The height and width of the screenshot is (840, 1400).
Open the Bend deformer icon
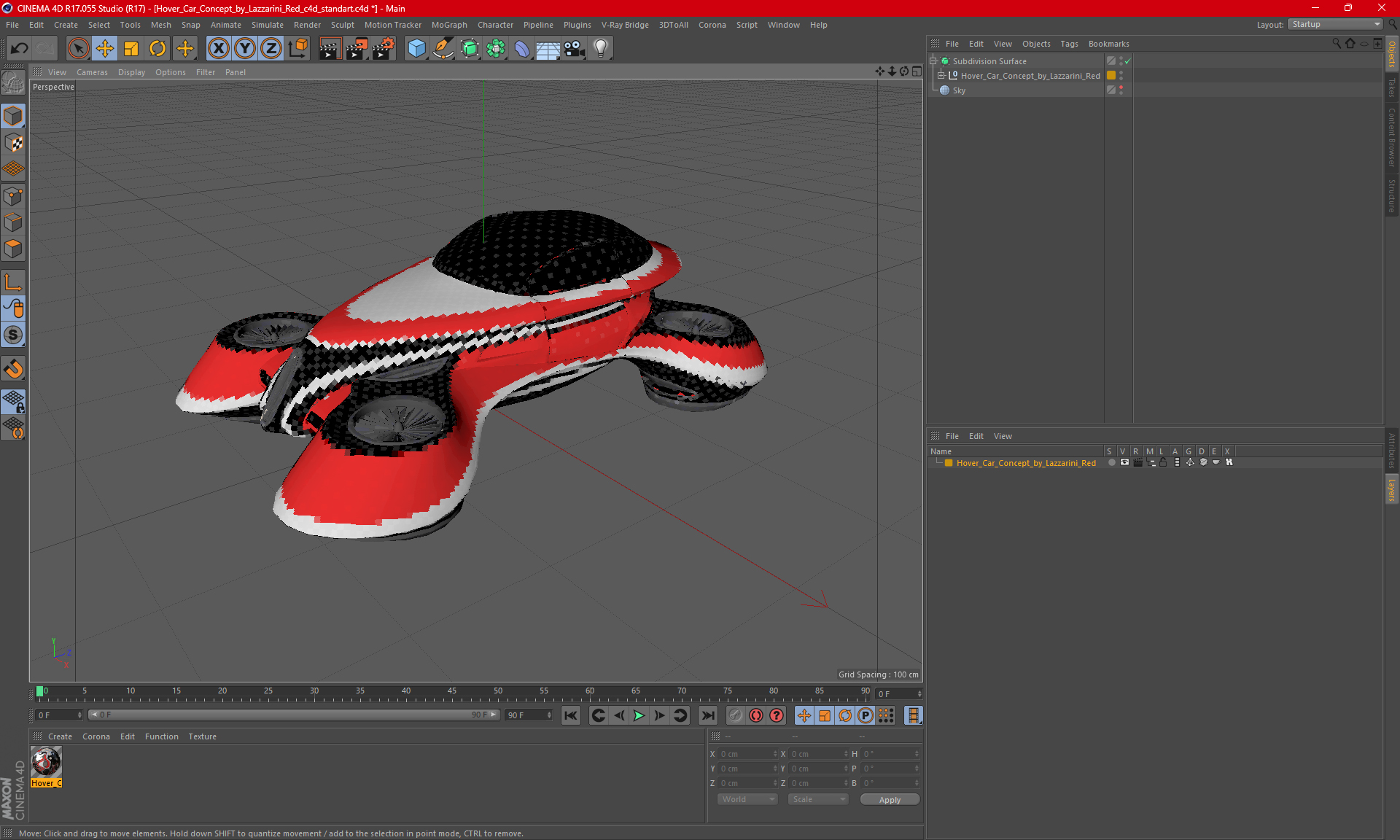tap(522, 49)
